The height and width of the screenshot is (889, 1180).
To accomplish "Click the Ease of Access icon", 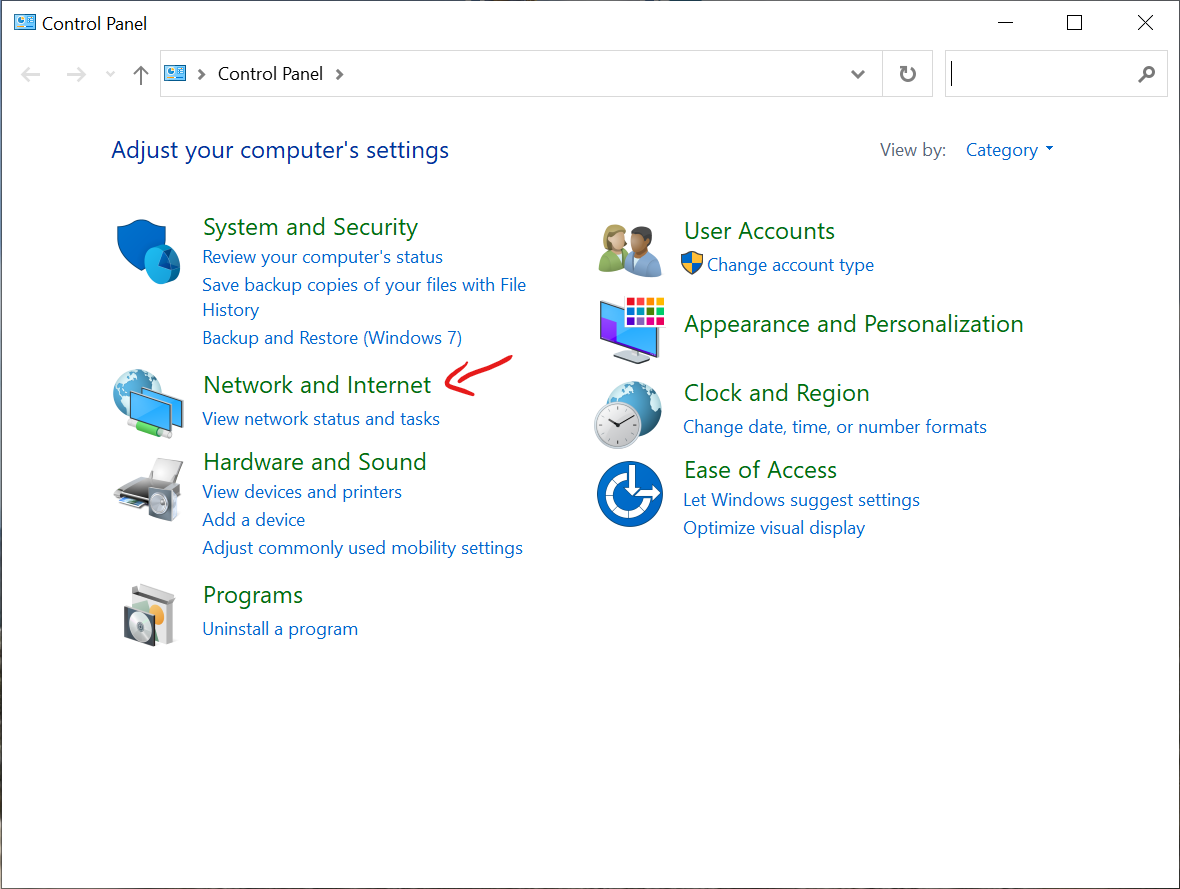I will tap(630, 494).
